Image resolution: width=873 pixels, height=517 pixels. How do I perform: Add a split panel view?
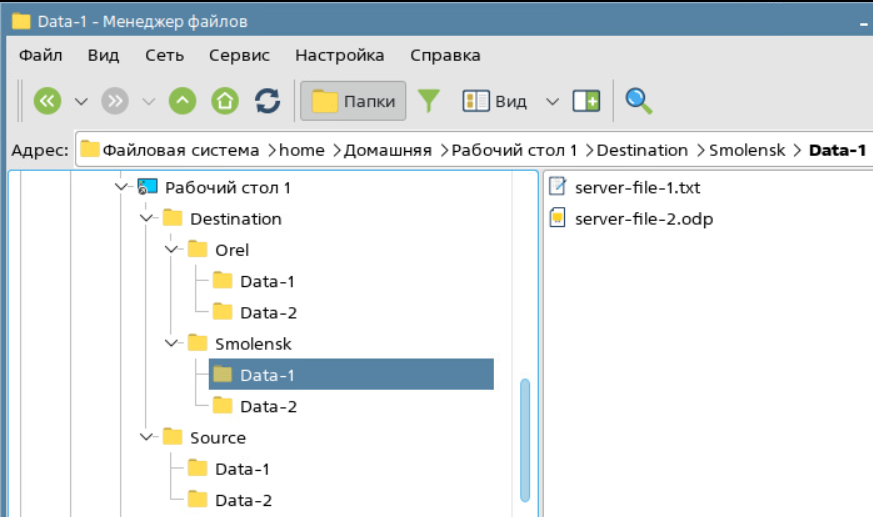click(586, 101)
